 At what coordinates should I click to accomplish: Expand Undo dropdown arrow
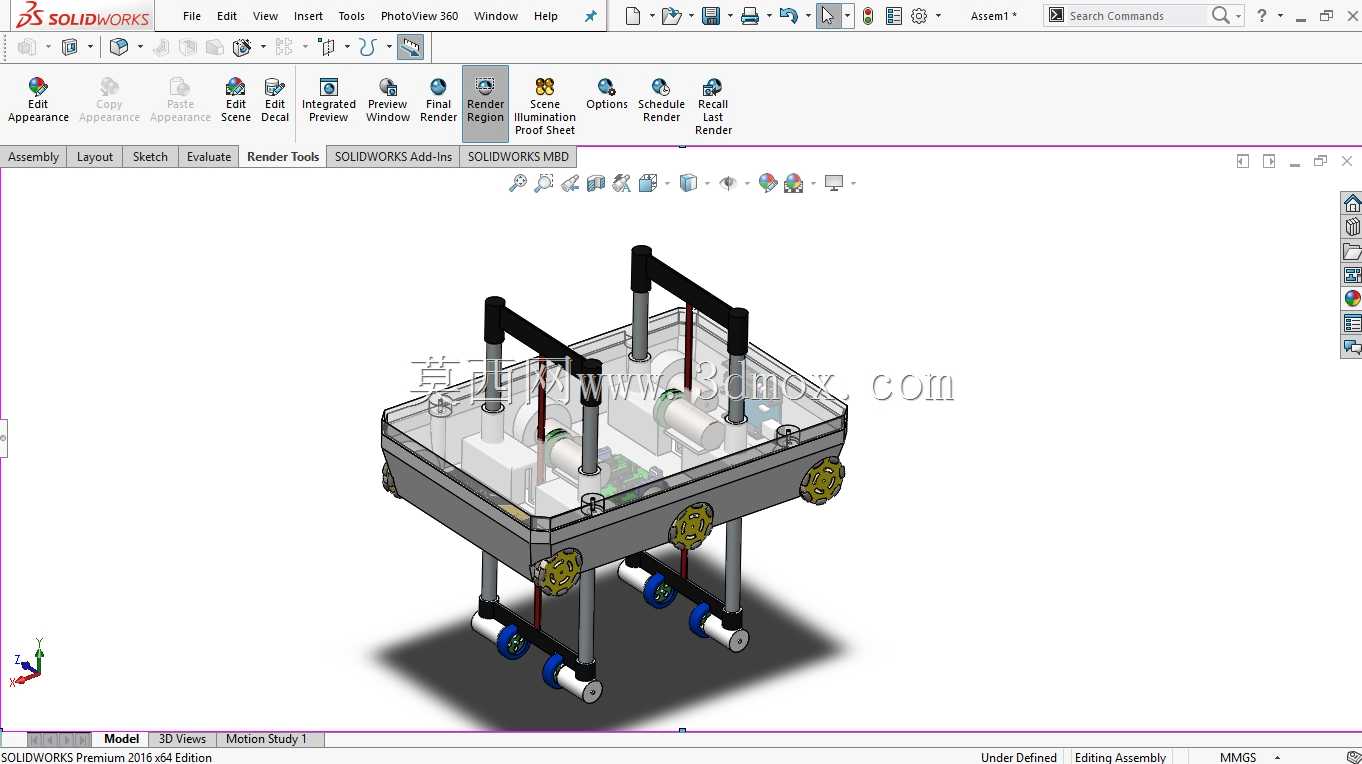(807, 16)
